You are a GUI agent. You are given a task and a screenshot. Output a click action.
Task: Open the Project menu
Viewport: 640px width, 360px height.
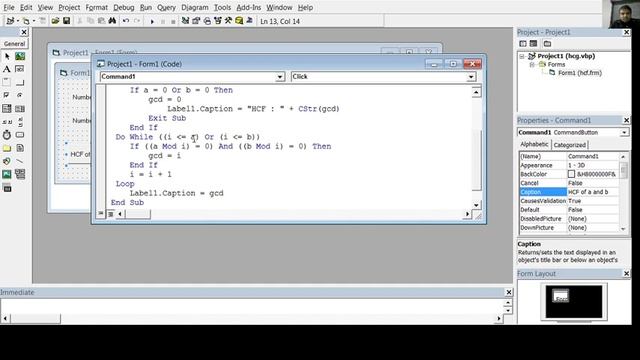point(69,7)
